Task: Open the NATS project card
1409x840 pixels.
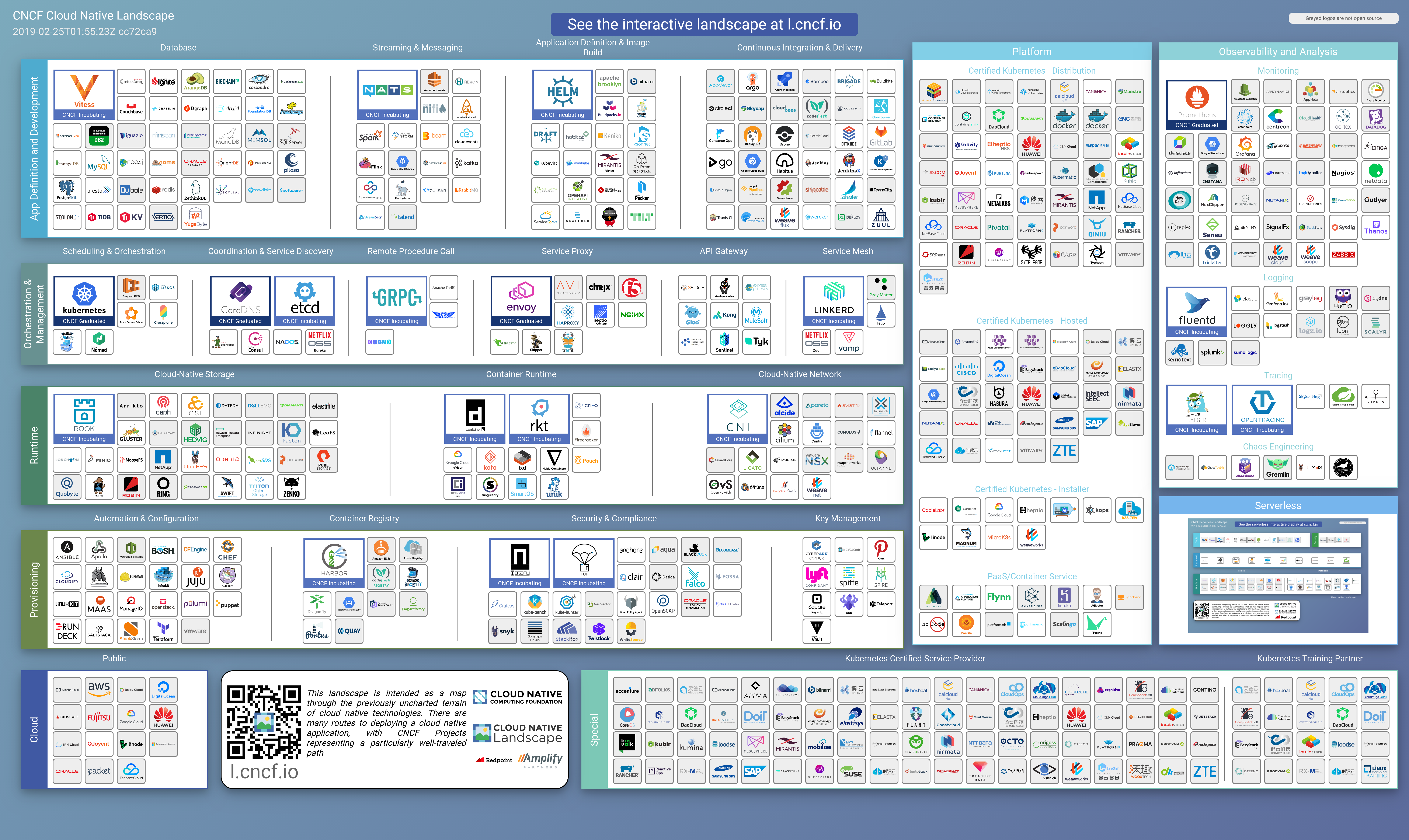Action: pos(387,95)
